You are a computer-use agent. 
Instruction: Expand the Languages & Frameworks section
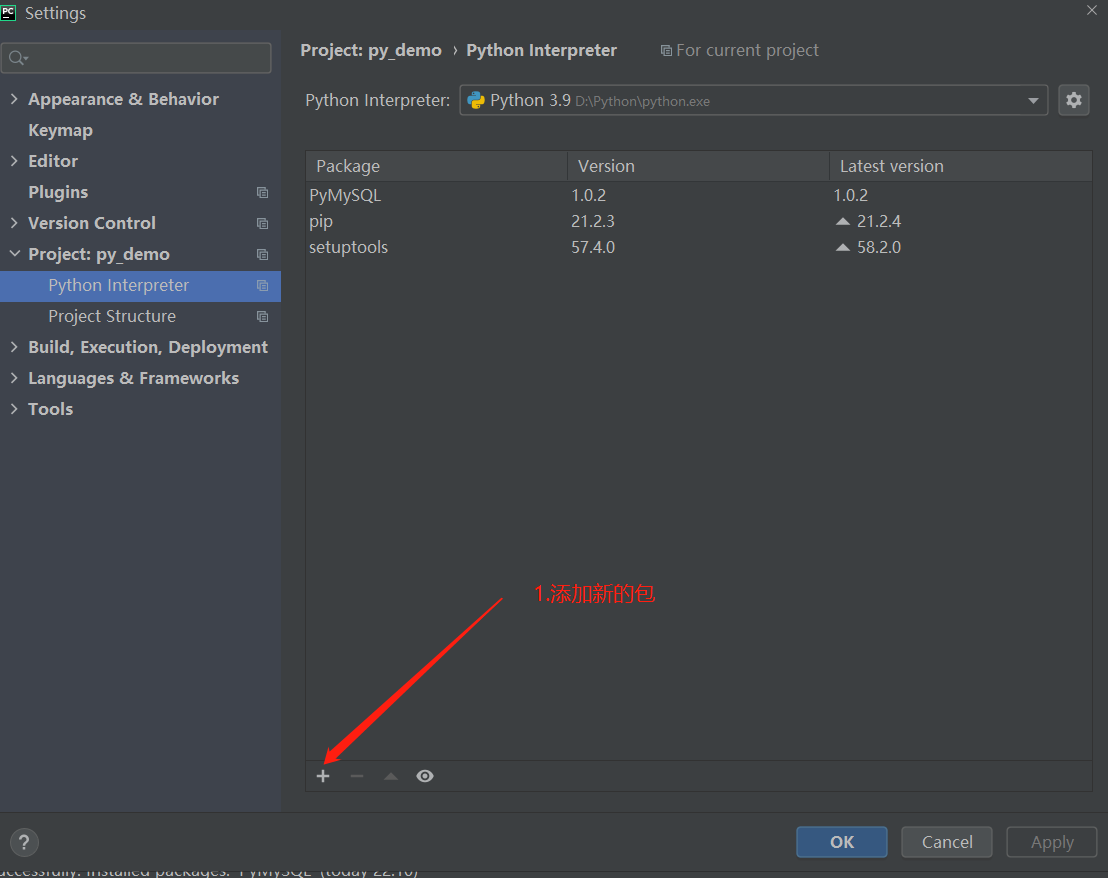click(14, 378)
